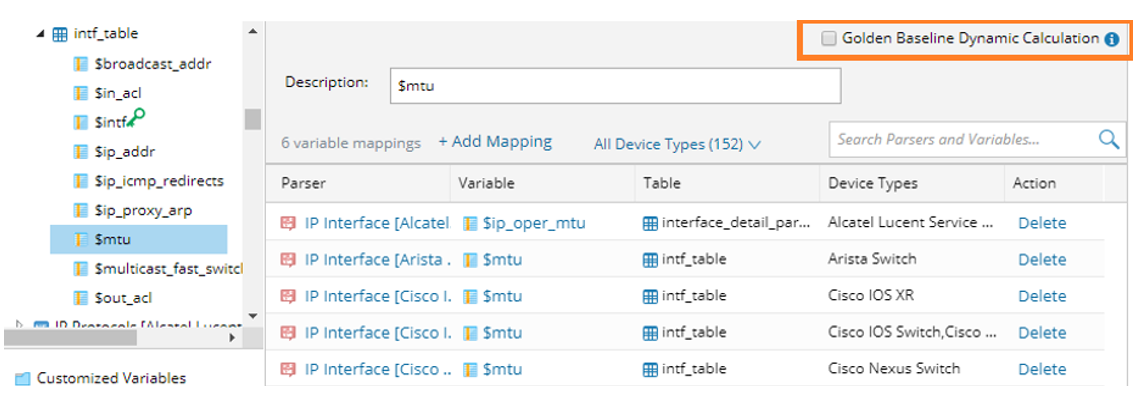The image size is (1140, 400).
Task: Click the Alcatel IP Interface parser icon
Action: 289,223
